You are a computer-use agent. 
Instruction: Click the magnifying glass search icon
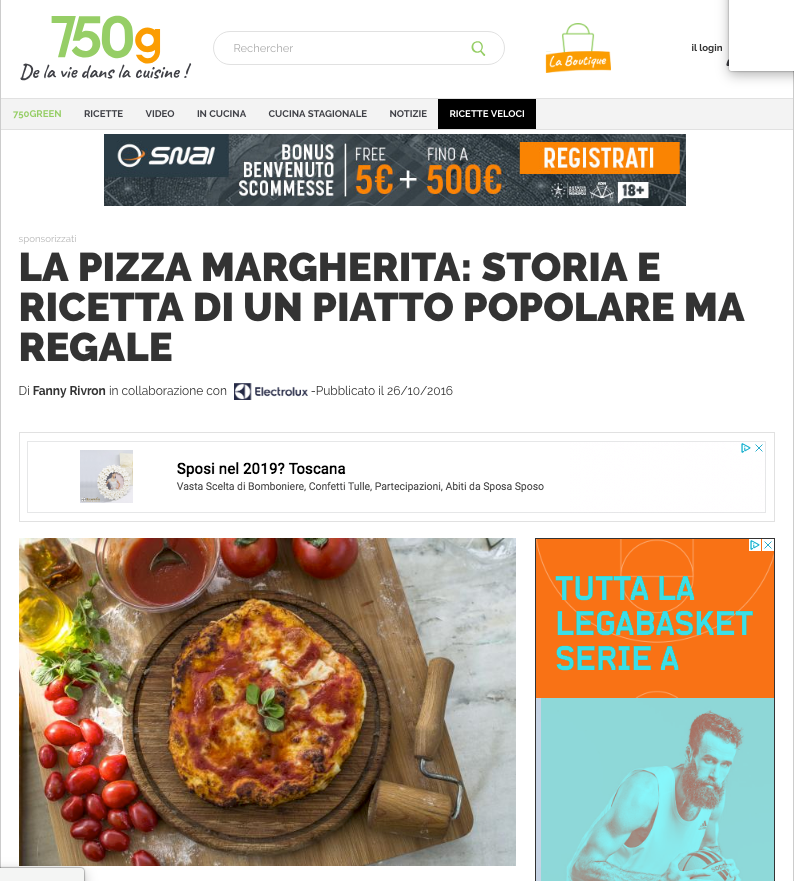pos(478,48)
